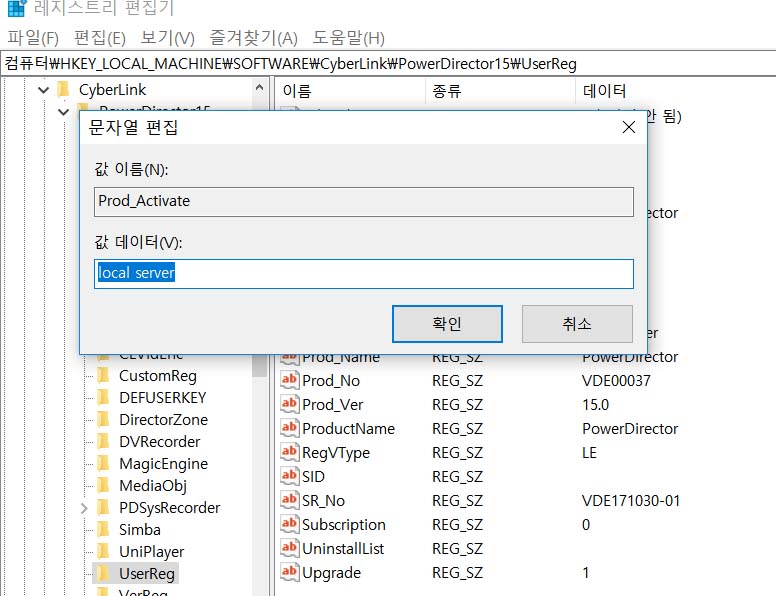Select the Upgrade value name
776x596 pixels.
pos(332,573)
